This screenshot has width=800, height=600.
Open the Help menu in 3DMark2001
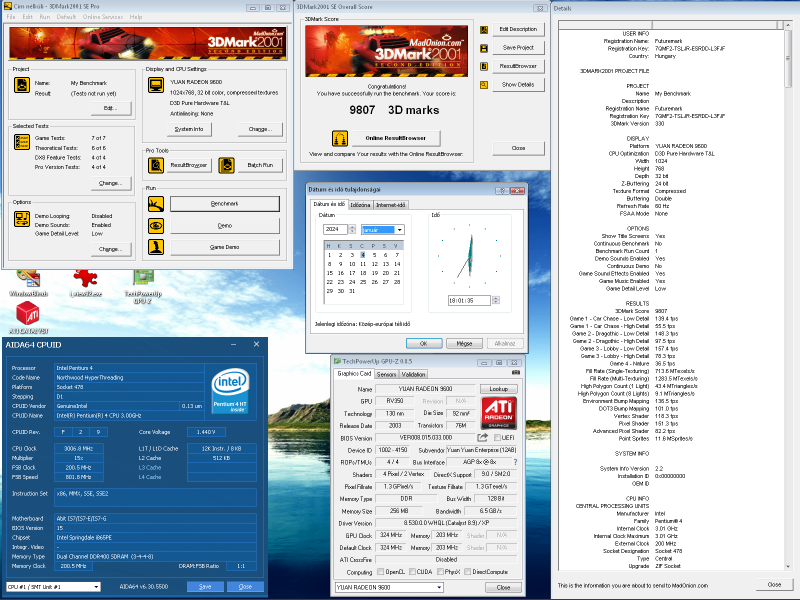click(136, 17)
